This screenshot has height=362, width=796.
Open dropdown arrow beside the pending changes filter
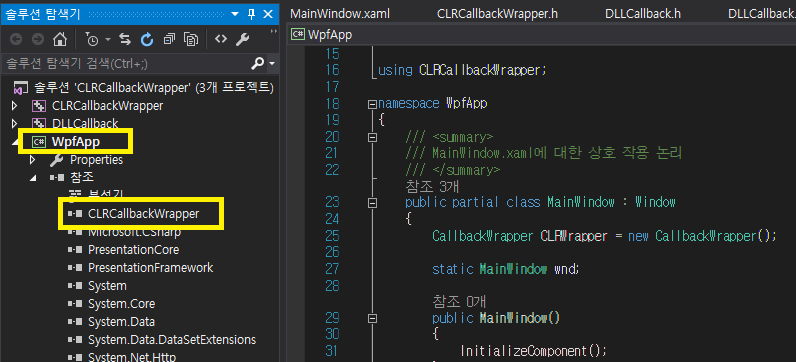pos(108,39)
